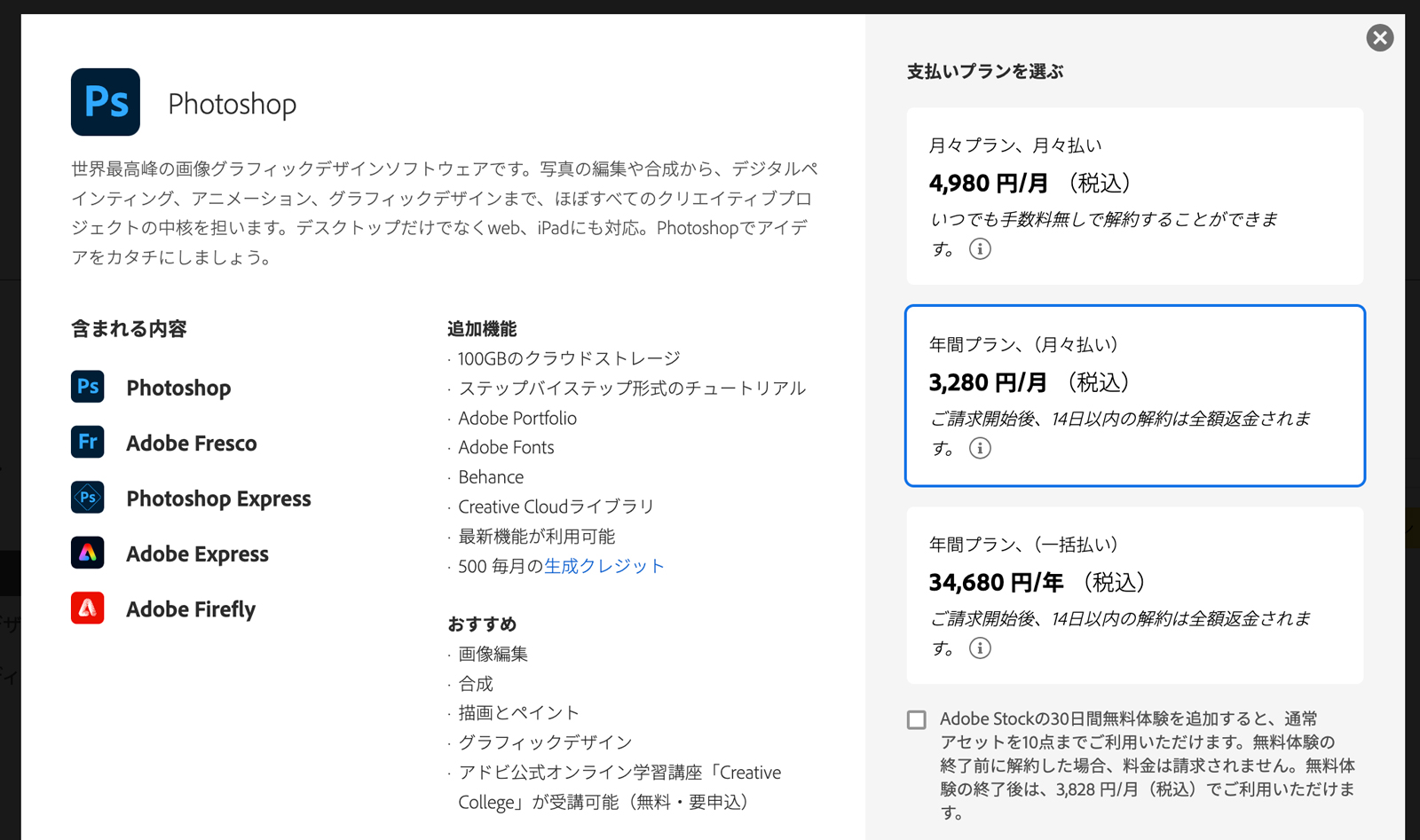Click the 追加機能 heading
Screen dimensions: 1420x840
click(482, 329)
